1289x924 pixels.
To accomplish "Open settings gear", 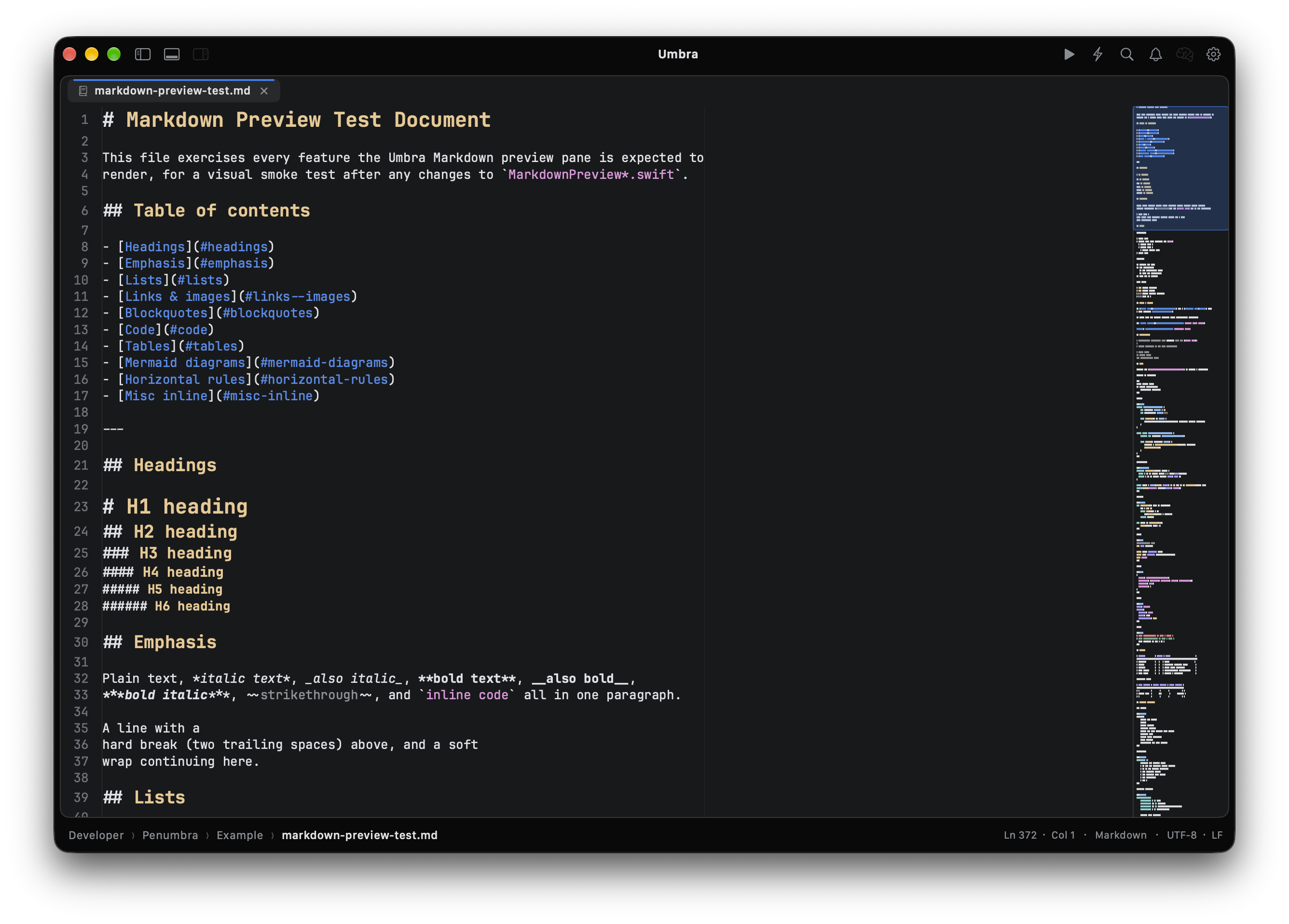I will pyautogui.click(x=1213, y=54).
